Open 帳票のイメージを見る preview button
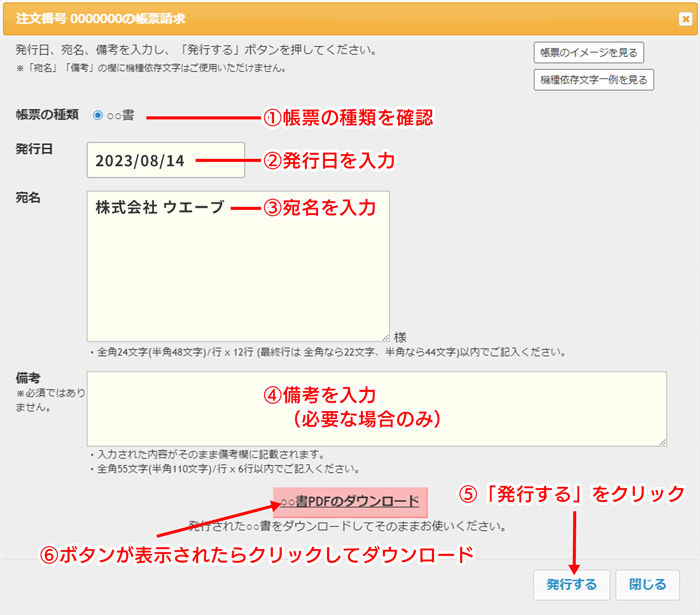Screen dimensions: 700x615 (x=588, y=53)
